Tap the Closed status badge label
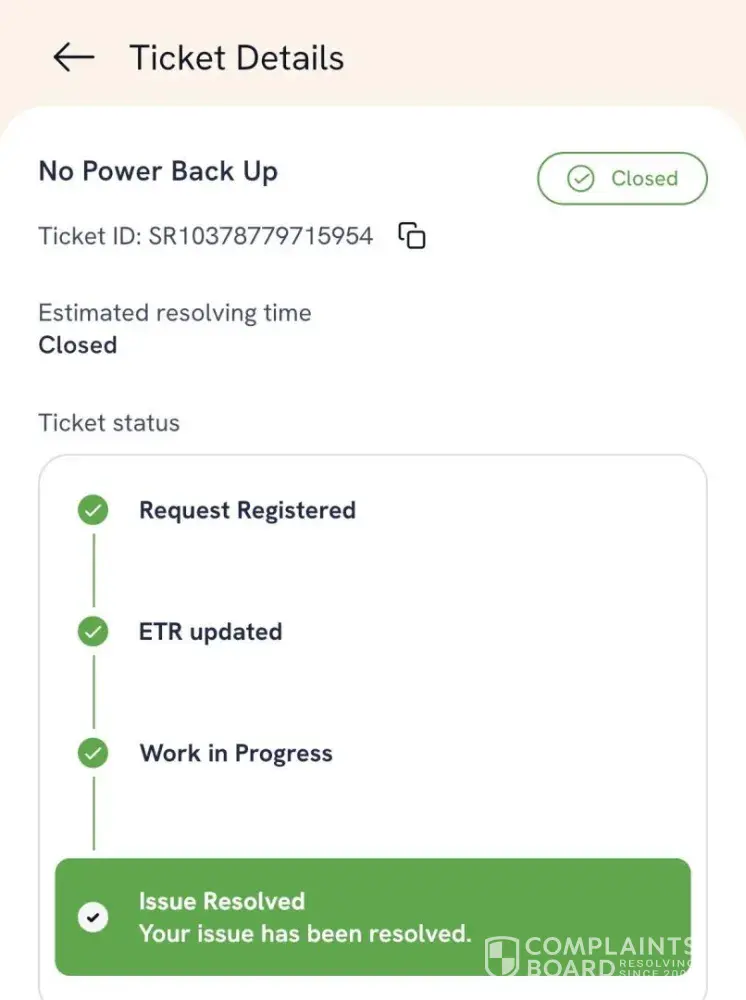The height and width of the screenshot is (1000, 746). (644, 179)
